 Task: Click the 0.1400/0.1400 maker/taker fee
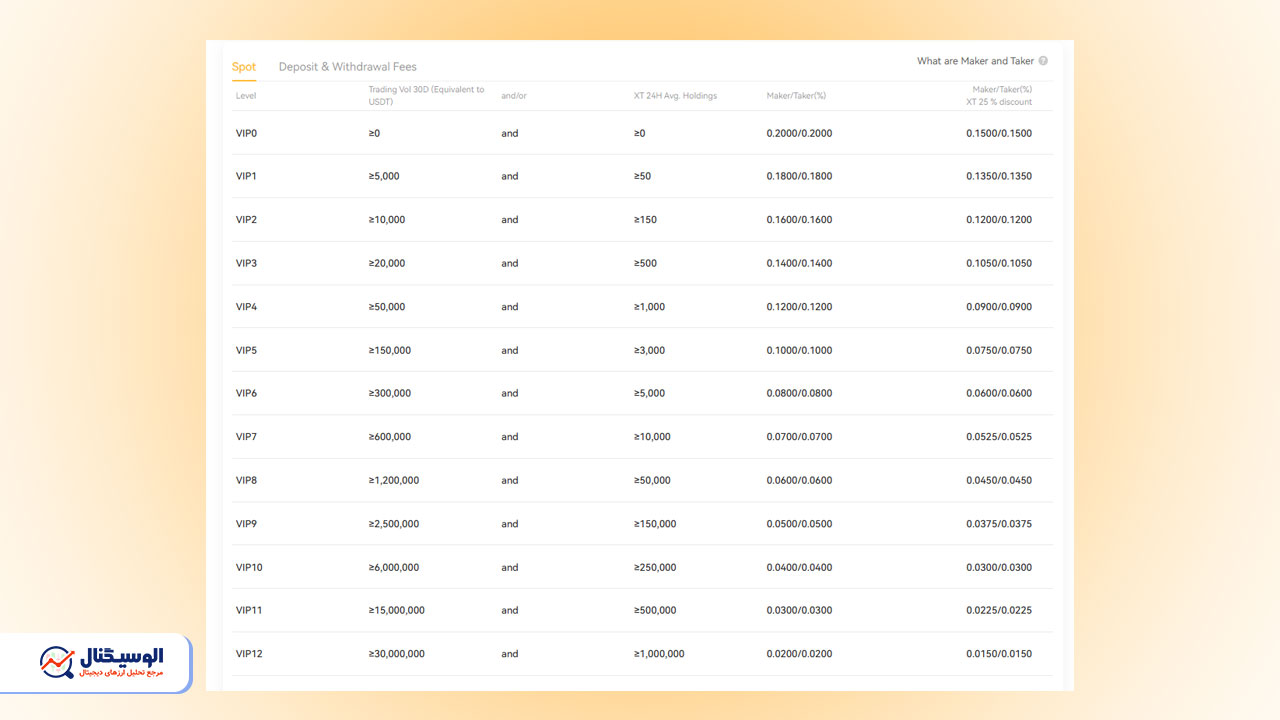(799, 263)
